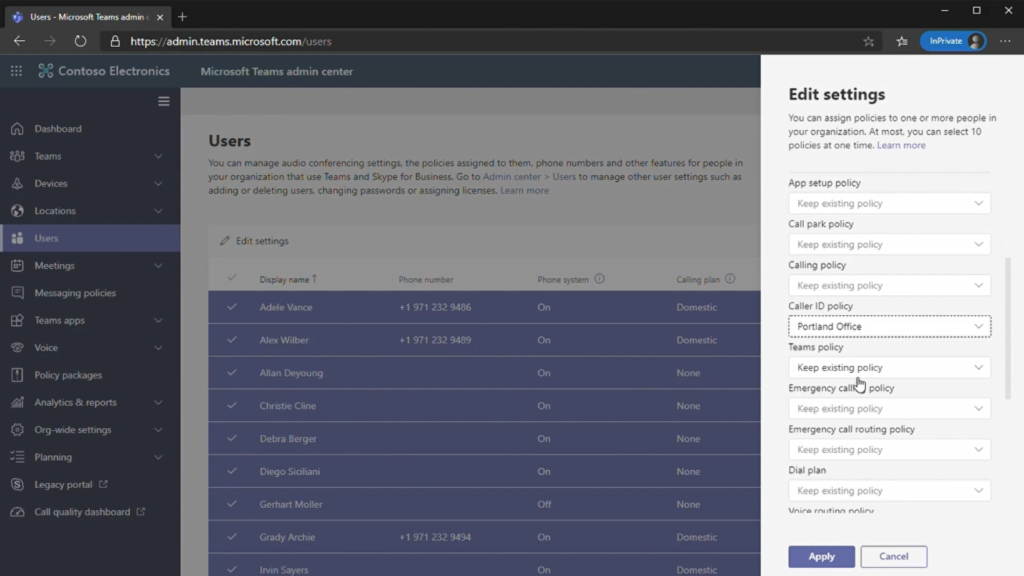Click the Cancel button

pos(893,556)
